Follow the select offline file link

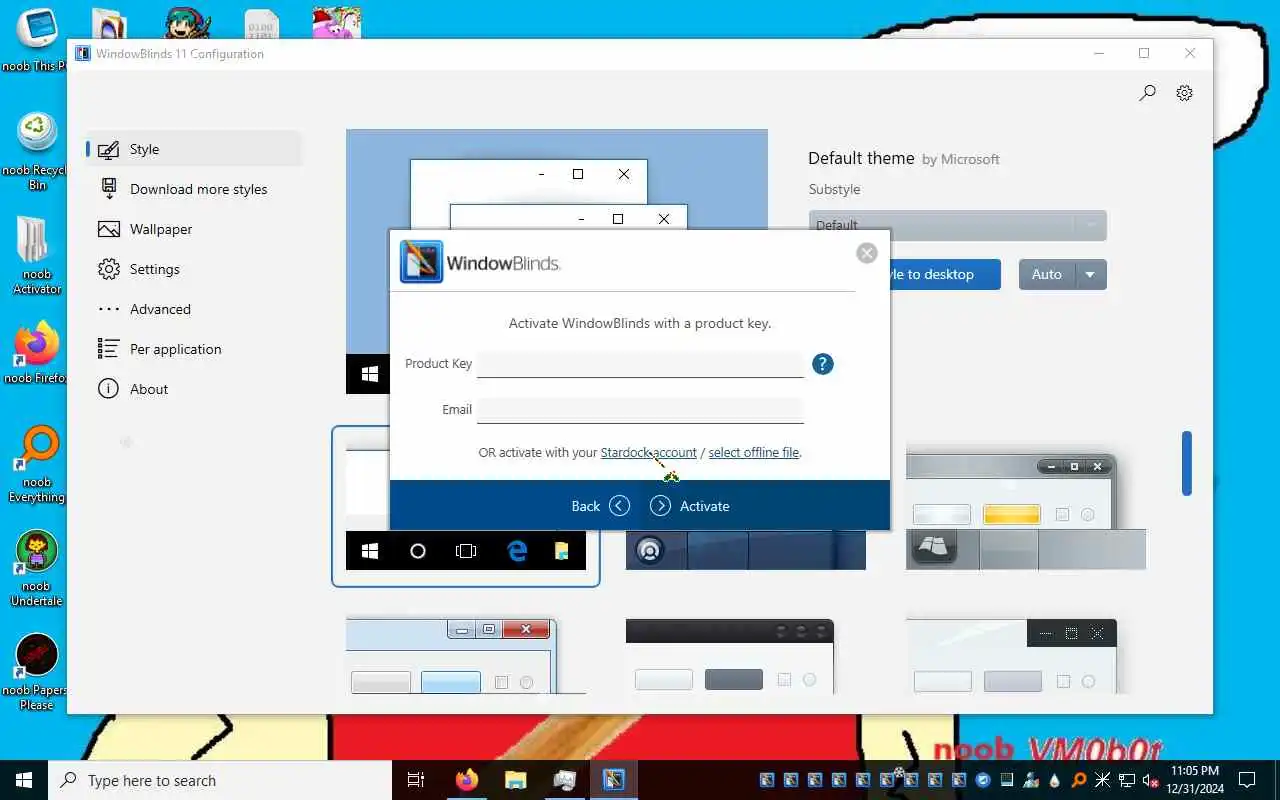pos(754,452)
